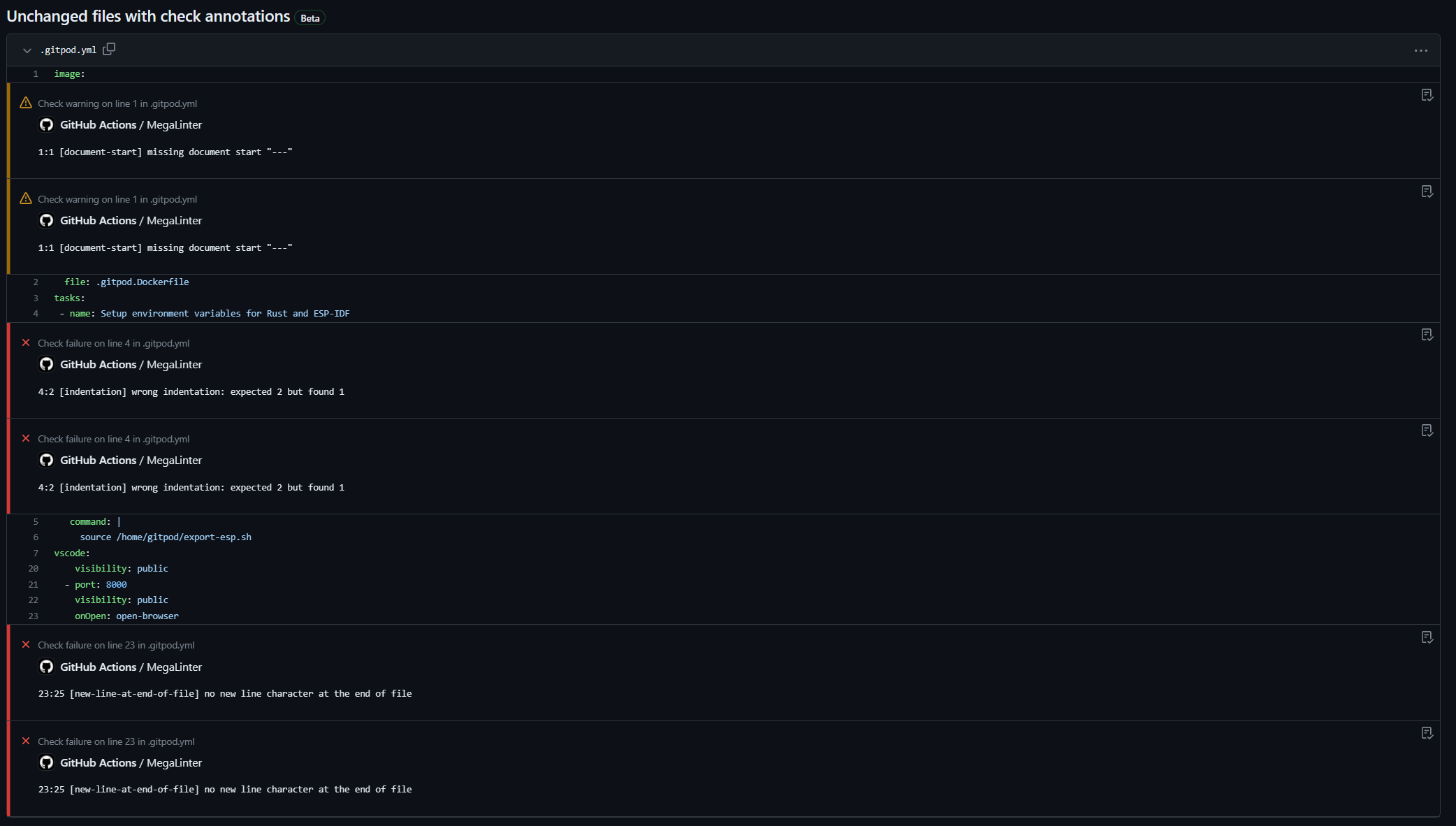Click the red X icon on first line-4 failure

tap(26, 342)
